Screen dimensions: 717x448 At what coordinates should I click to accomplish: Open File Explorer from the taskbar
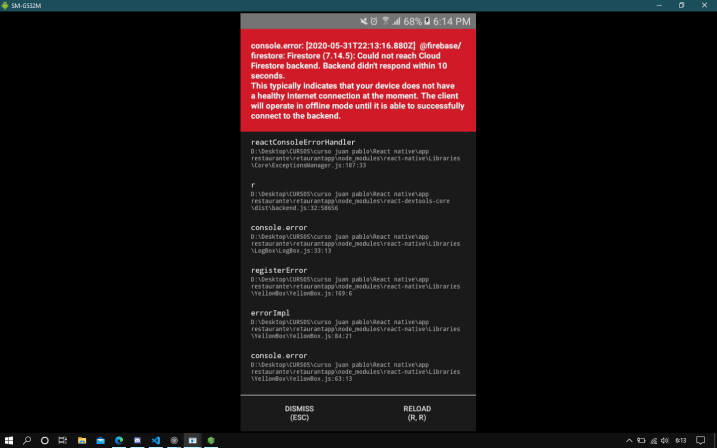pyautogui.click(x=82, y=440)
